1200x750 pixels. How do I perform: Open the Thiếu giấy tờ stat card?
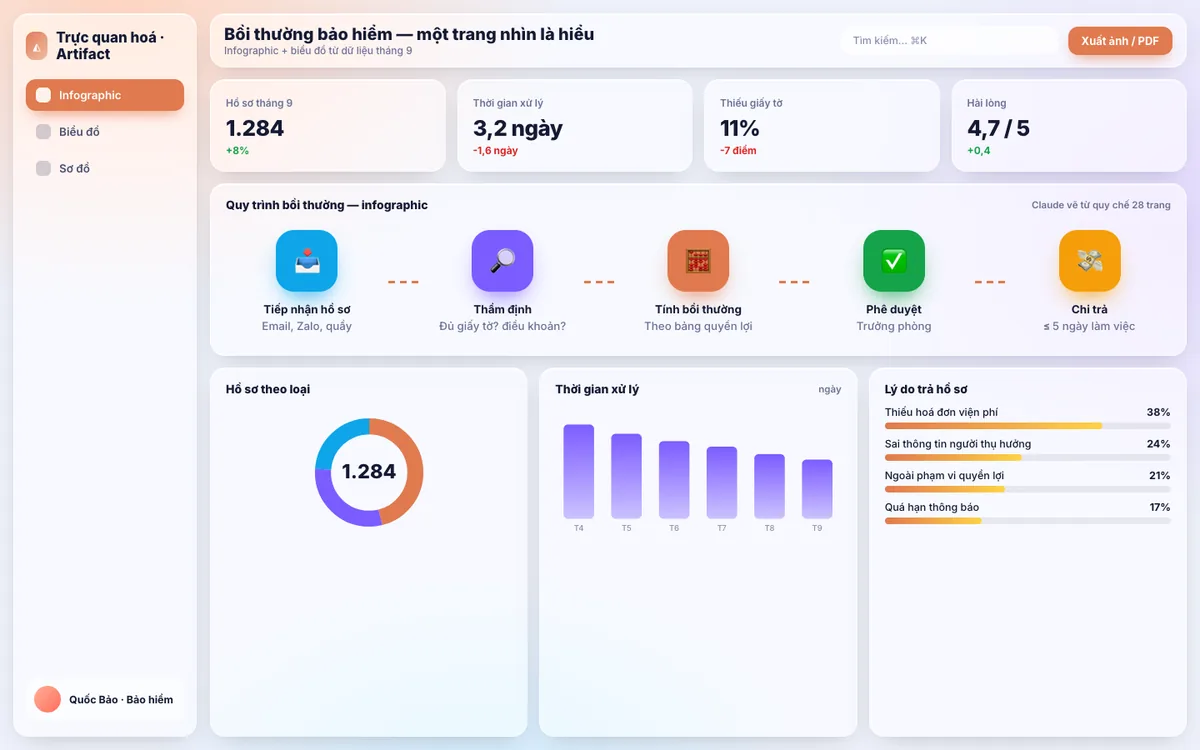click(x=822, y=126)
